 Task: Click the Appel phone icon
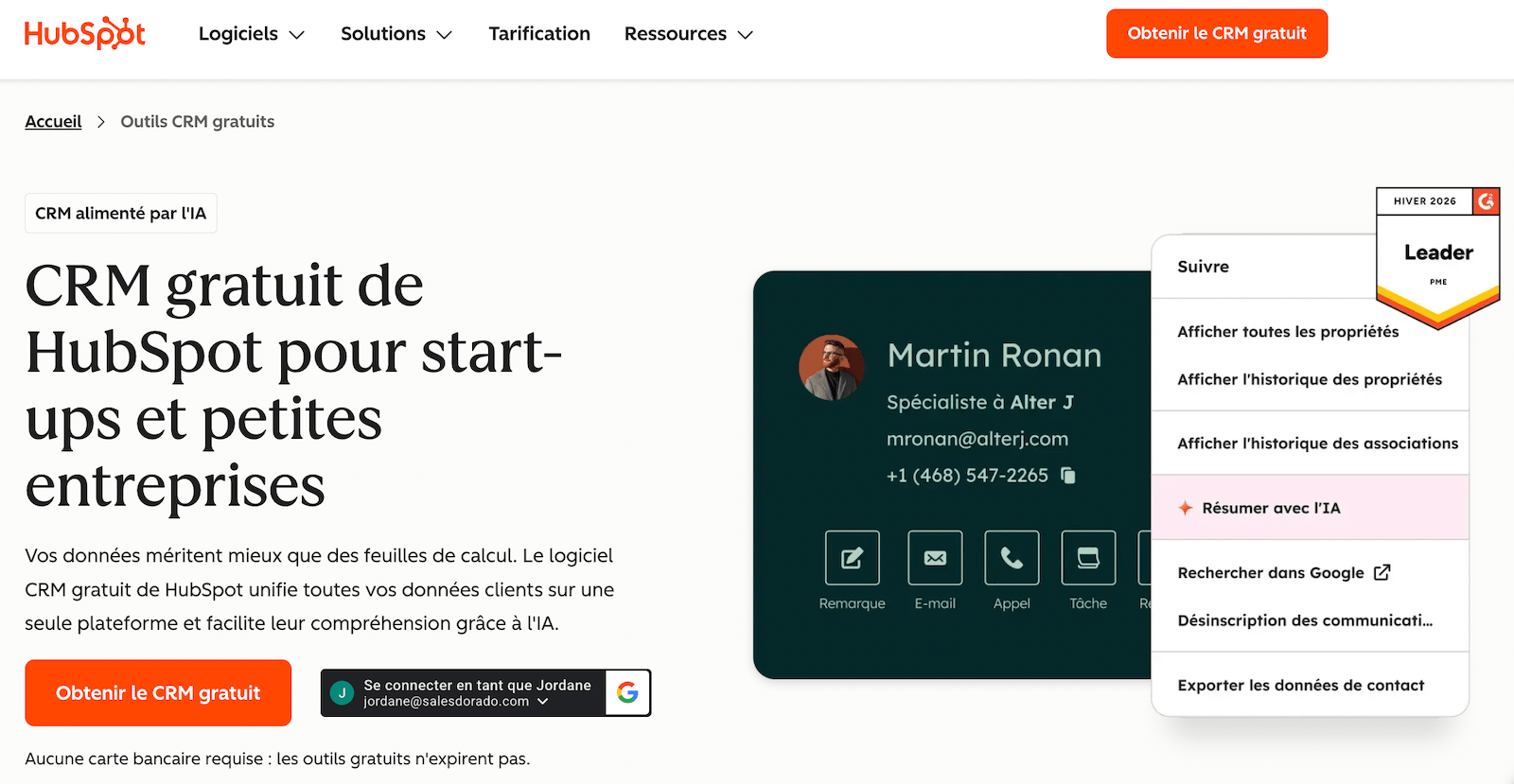coord(1012,558)
